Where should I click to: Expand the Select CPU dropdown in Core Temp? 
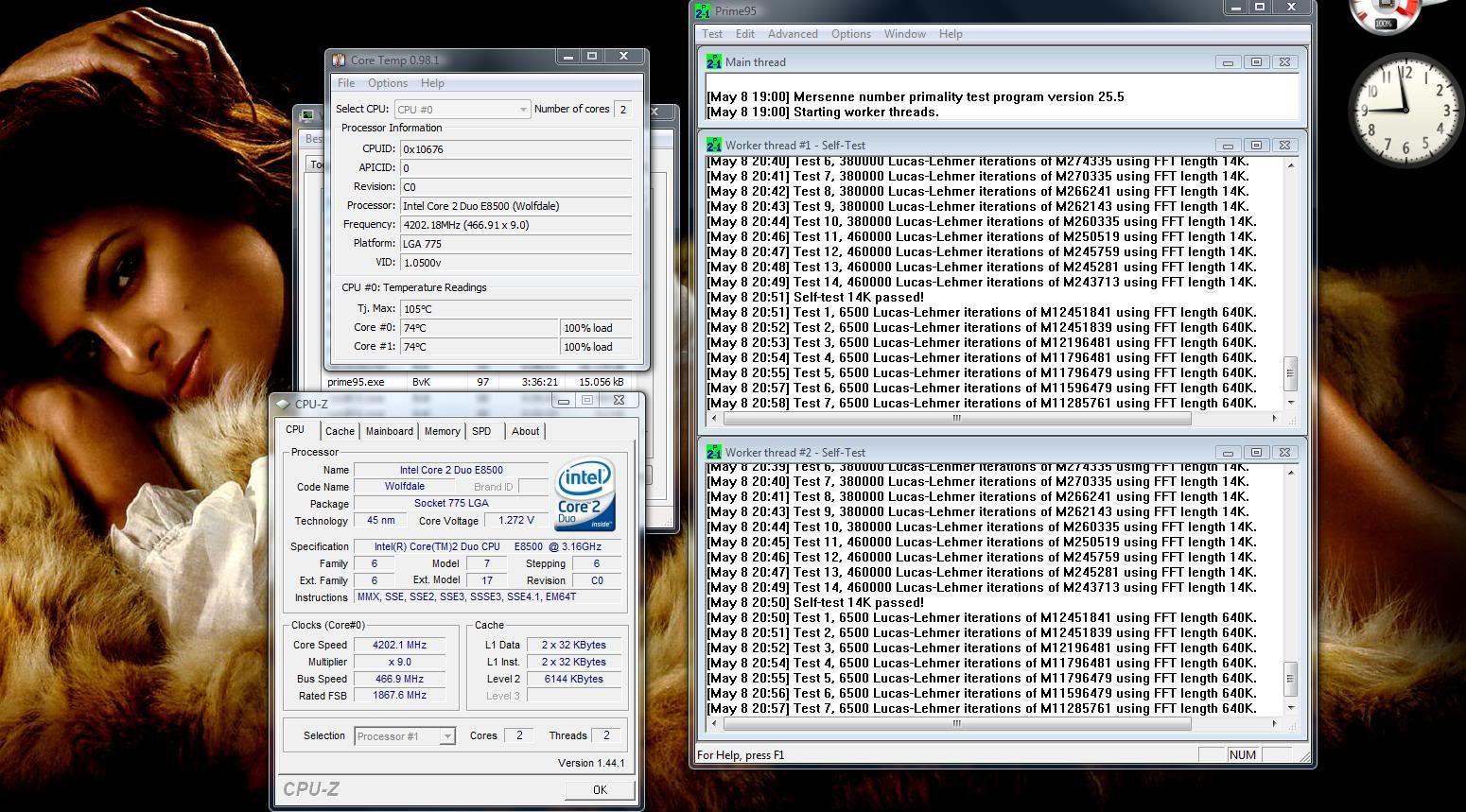[462, 110]
